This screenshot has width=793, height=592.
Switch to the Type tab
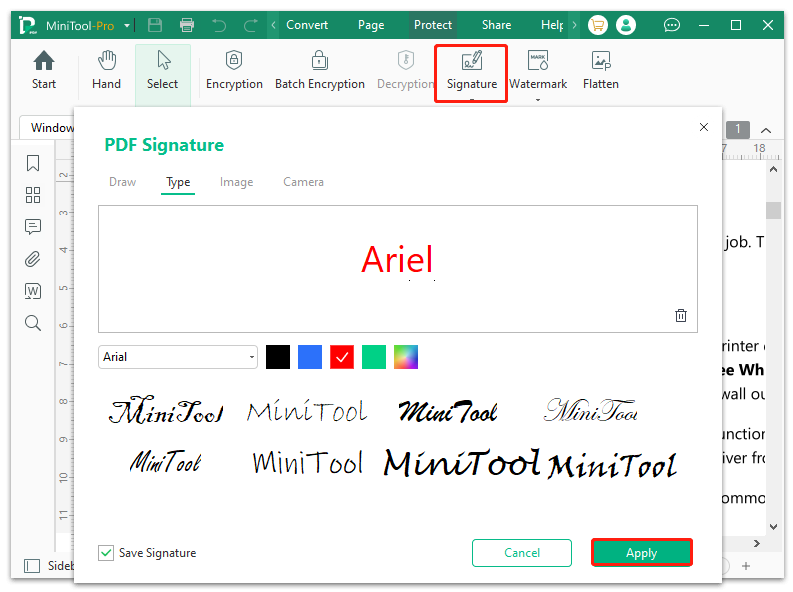pos(178,182)
